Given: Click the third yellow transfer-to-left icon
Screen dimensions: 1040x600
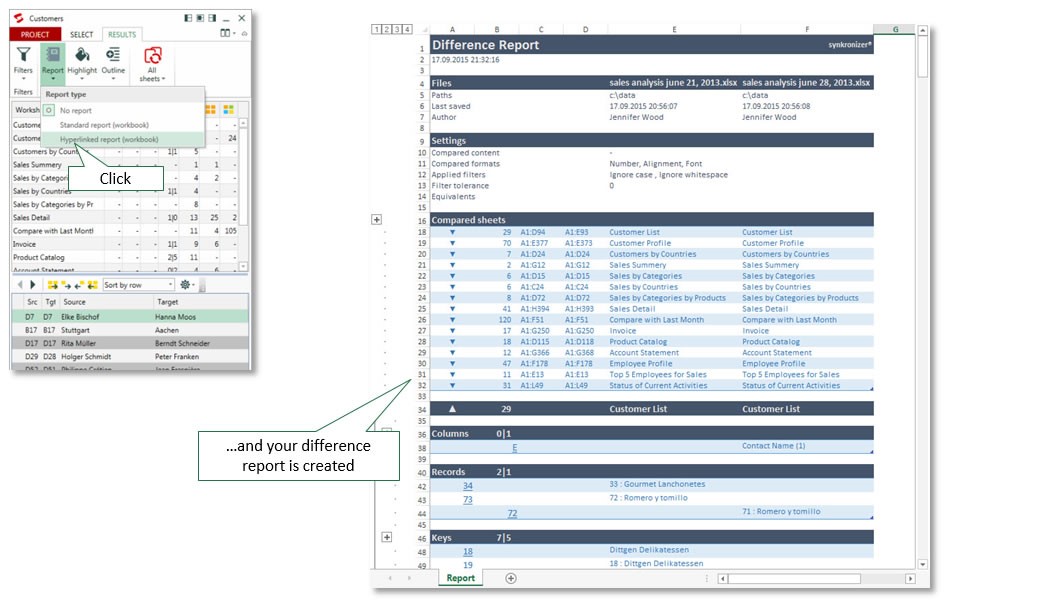Looking at the screenshot, I should pyautogui.click(x=79, y=284).
